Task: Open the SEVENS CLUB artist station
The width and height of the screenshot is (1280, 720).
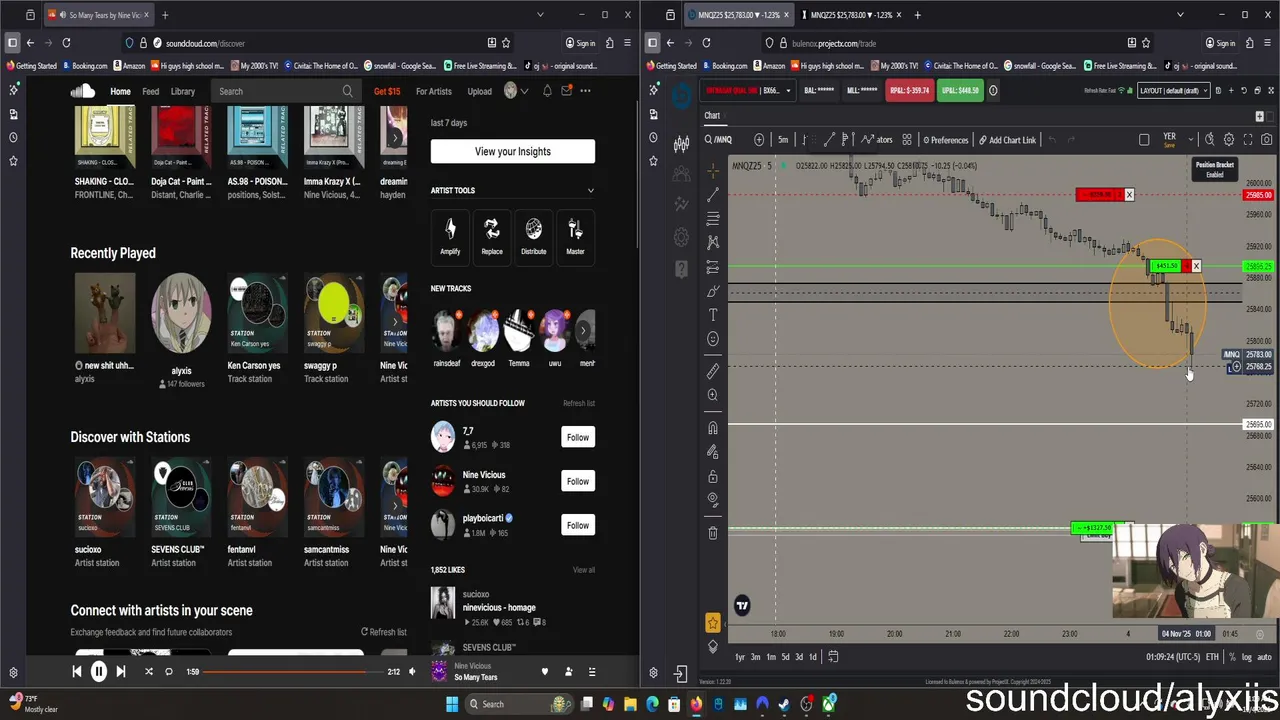Action: [x=181, y=497]
